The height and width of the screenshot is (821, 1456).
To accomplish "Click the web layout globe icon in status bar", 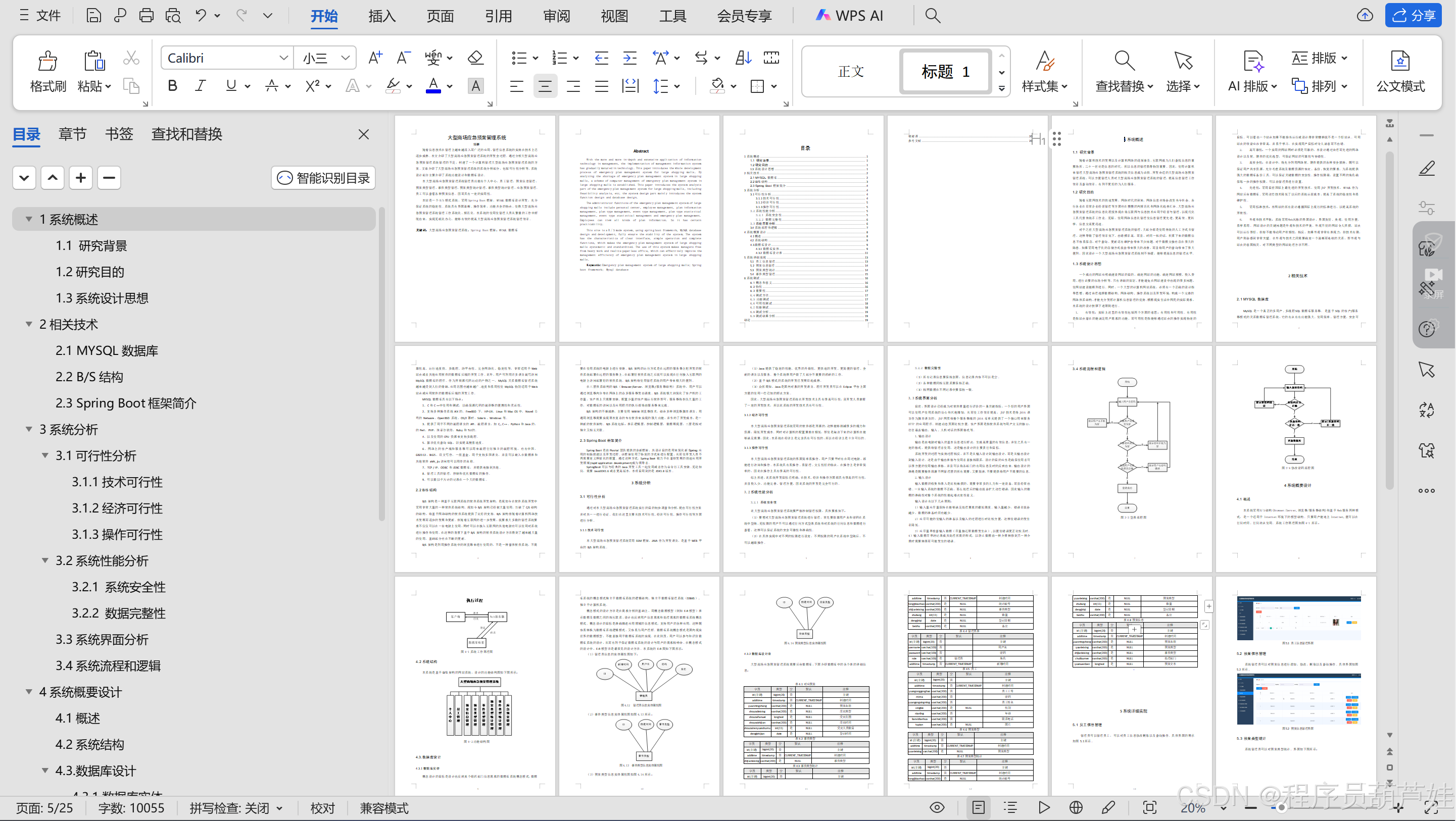I will (1076, 807).
